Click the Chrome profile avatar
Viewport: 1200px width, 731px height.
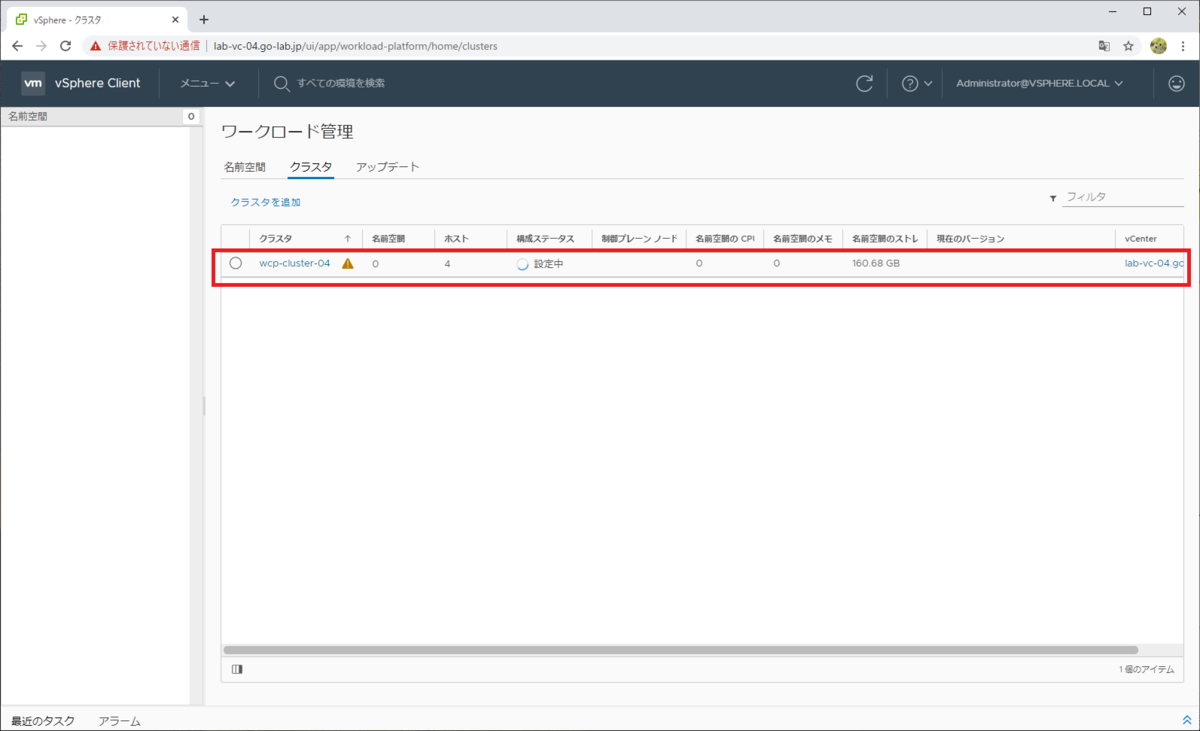click(1159, 46)
